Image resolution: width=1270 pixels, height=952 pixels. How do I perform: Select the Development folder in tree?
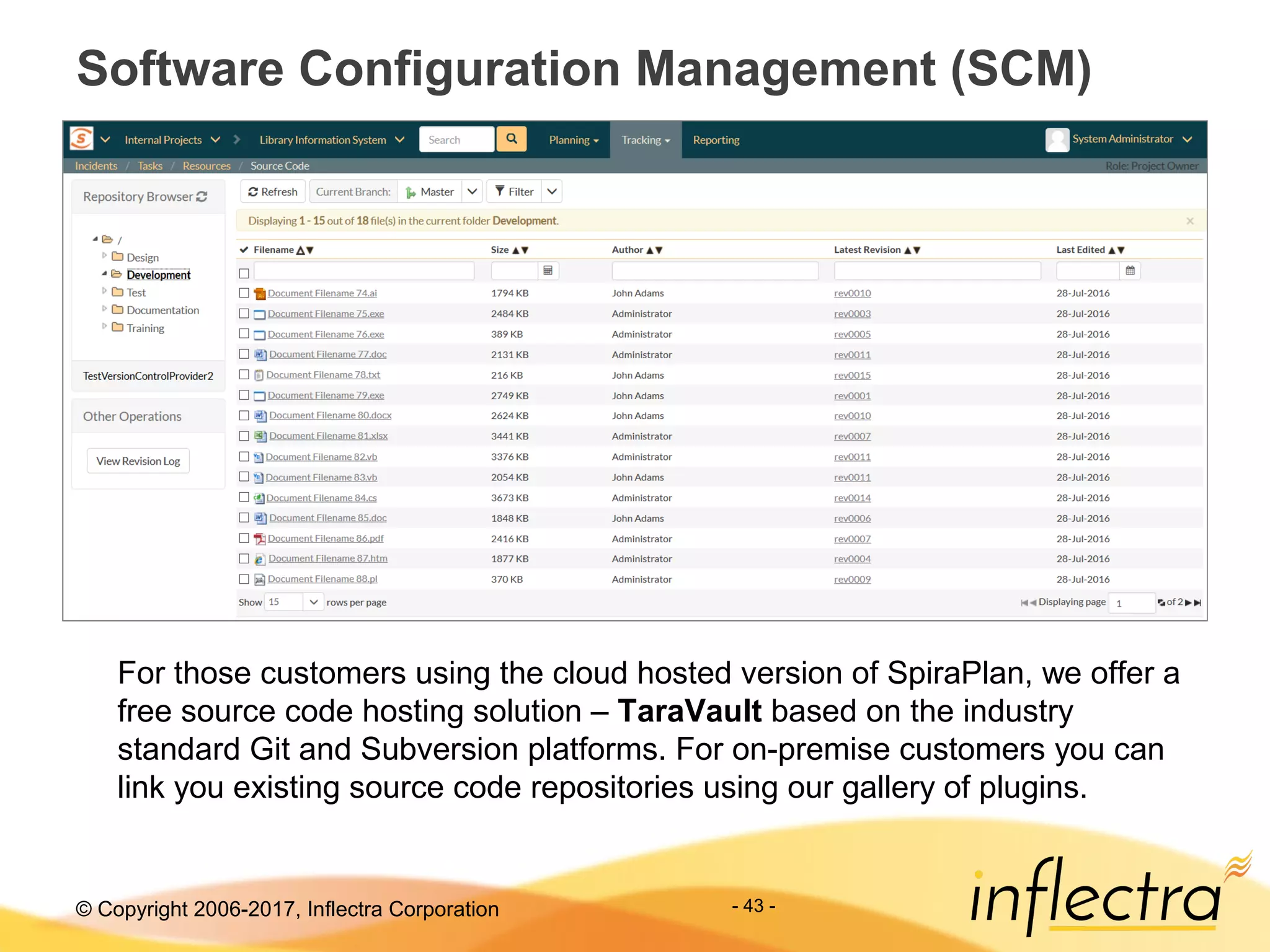click(158, 275)
